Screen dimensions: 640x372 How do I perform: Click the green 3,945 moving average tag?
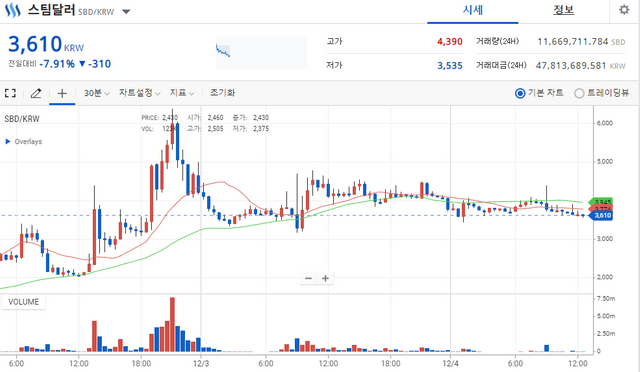tap(601, 202)
